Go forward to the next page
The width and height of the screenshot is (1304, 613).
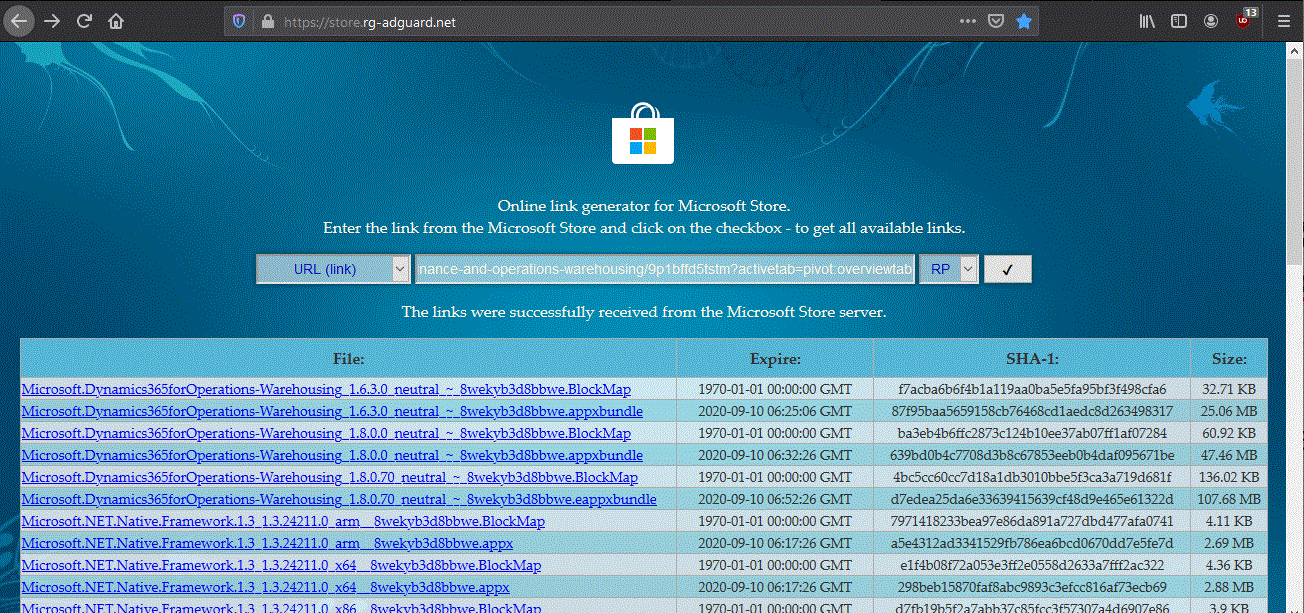[52, 20]
